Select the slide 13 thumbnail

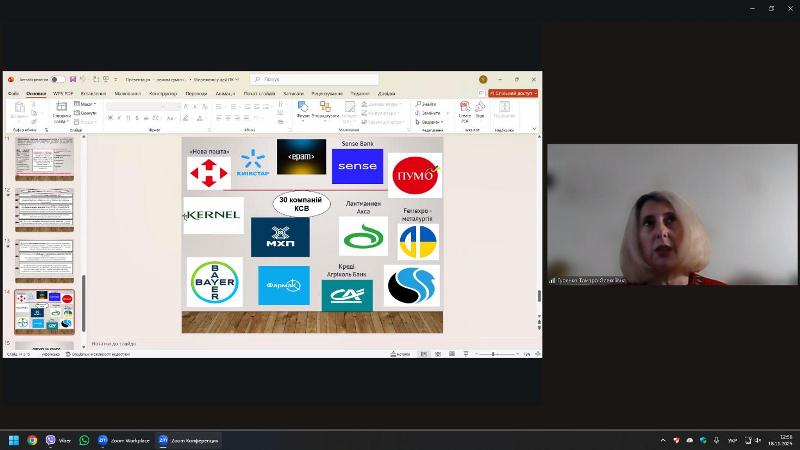point(44,259)
